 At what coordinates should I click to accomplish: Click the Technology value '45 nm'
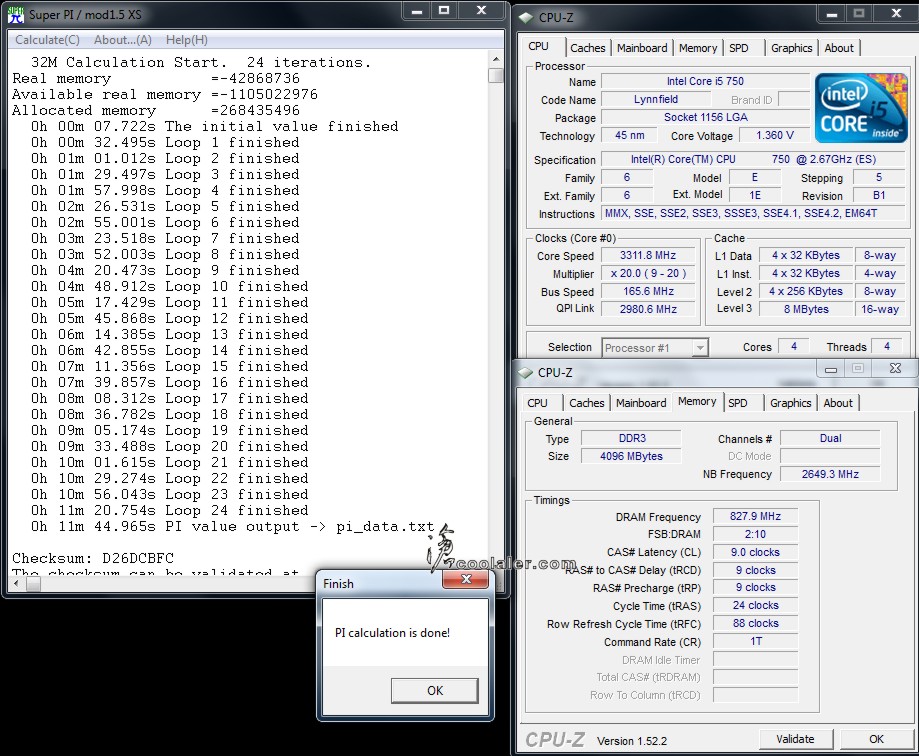(x=629, y=135)
